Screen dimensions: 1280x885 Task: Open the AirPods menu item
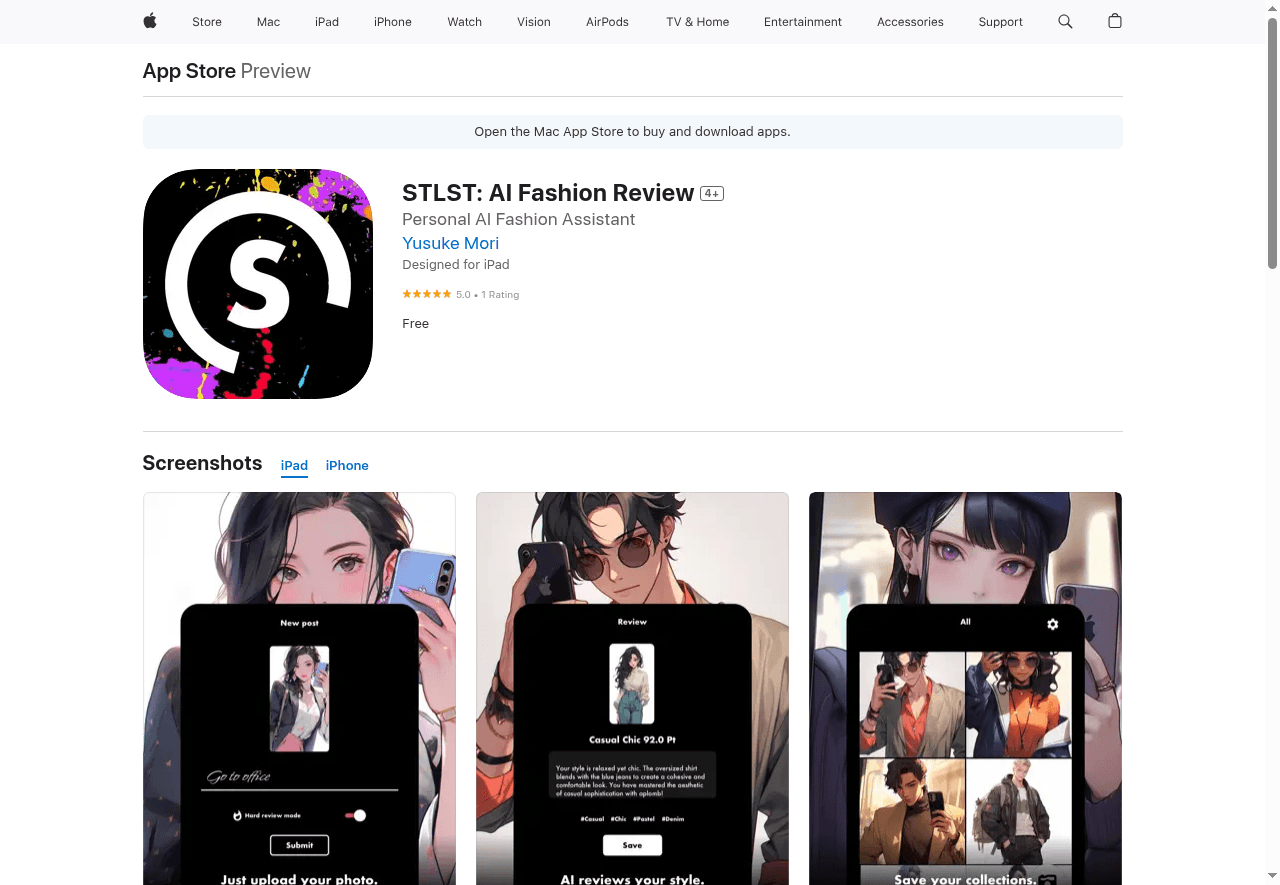coord(607,21)
